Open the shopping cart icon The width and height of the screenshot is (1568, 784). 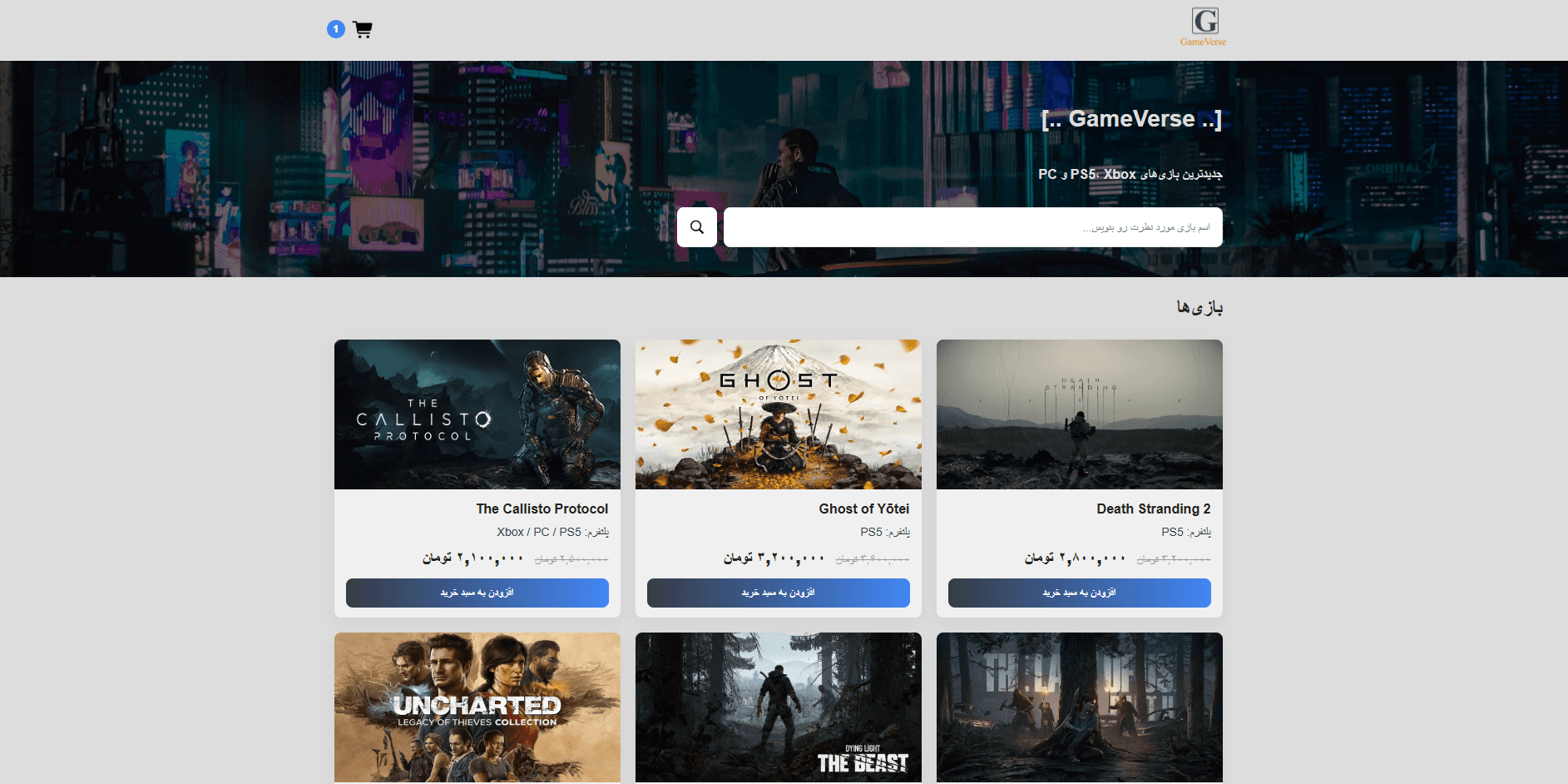click(362, 30)
